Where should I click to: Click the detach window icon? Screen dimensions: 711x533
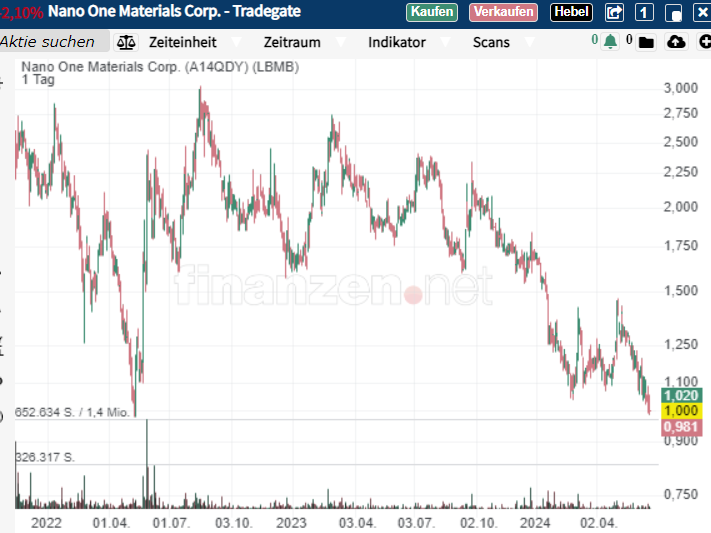click(673, 13)
